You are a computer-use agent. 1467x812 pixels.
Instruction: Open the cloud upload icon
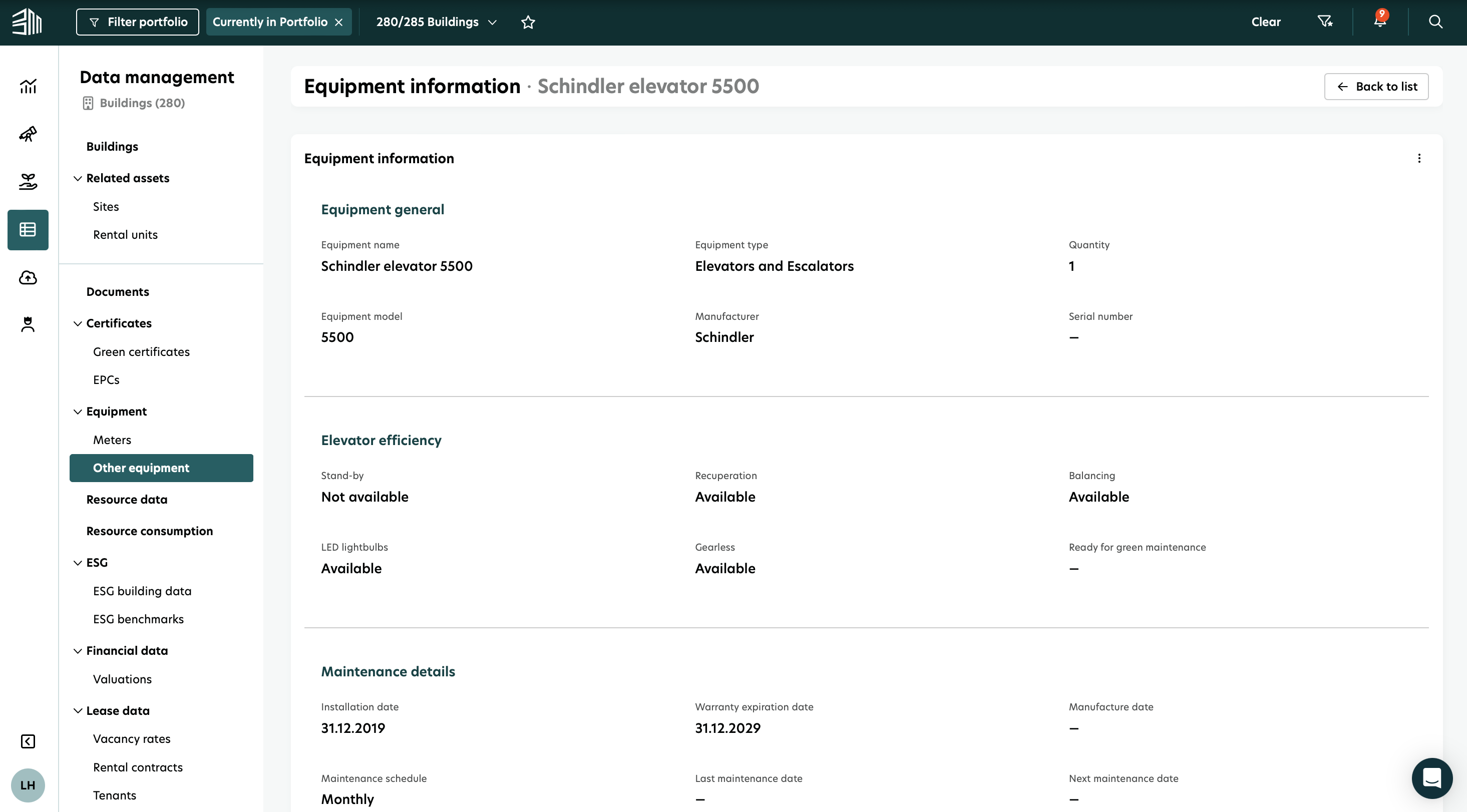point(28,277)
